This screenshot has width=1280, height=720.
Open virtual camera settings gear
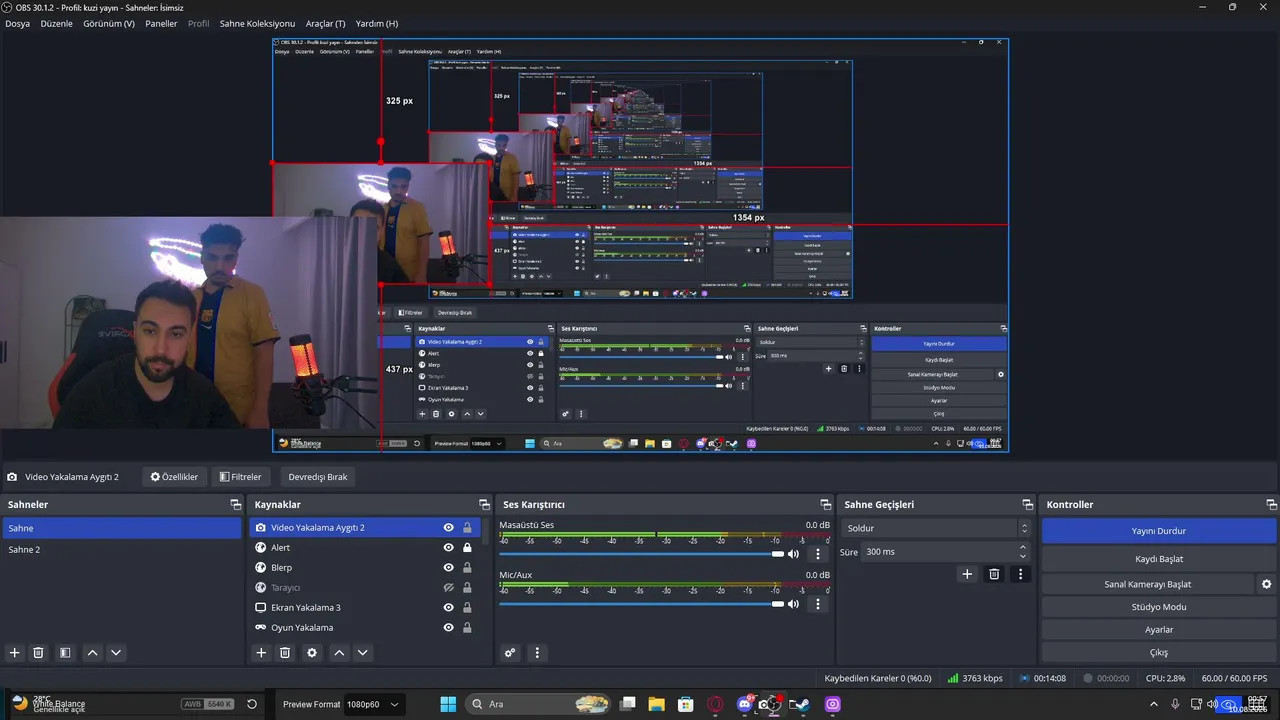click(1267, 584)
